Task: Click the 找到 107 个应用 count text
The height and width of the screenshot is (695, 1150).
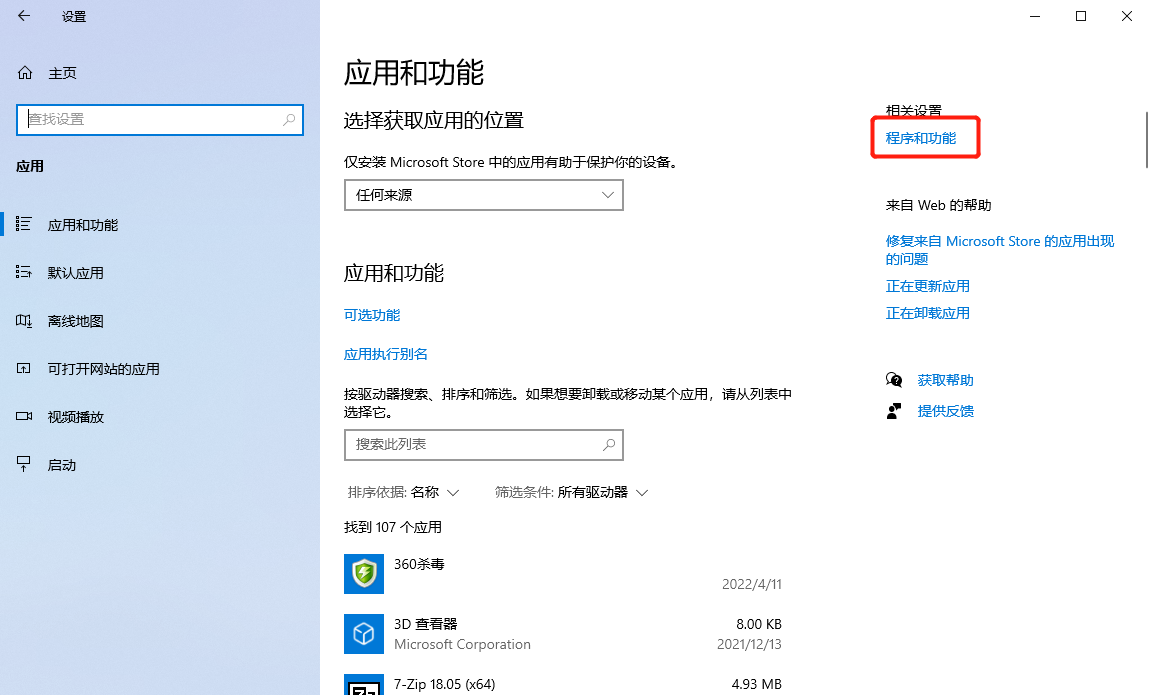Action: [x=393, y=527]
